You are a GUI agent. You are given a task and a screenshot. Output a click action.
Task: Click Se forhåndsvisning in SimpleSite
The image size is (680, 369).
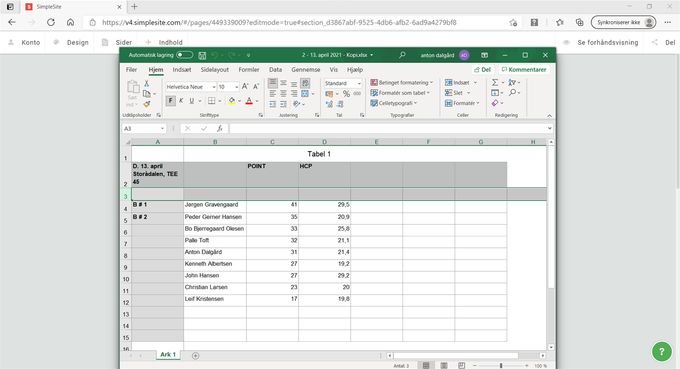pos(608,42)
